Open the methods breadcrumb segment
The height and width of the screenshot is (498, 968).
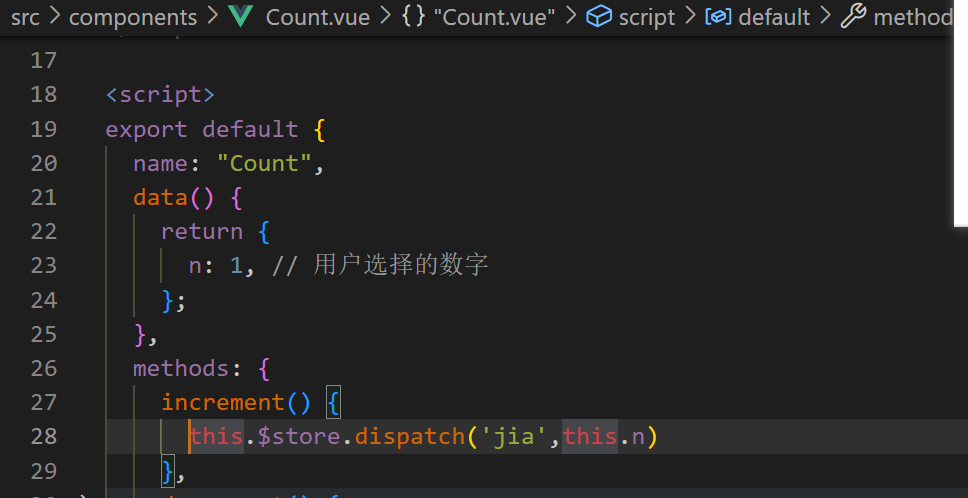pos(914,17)
